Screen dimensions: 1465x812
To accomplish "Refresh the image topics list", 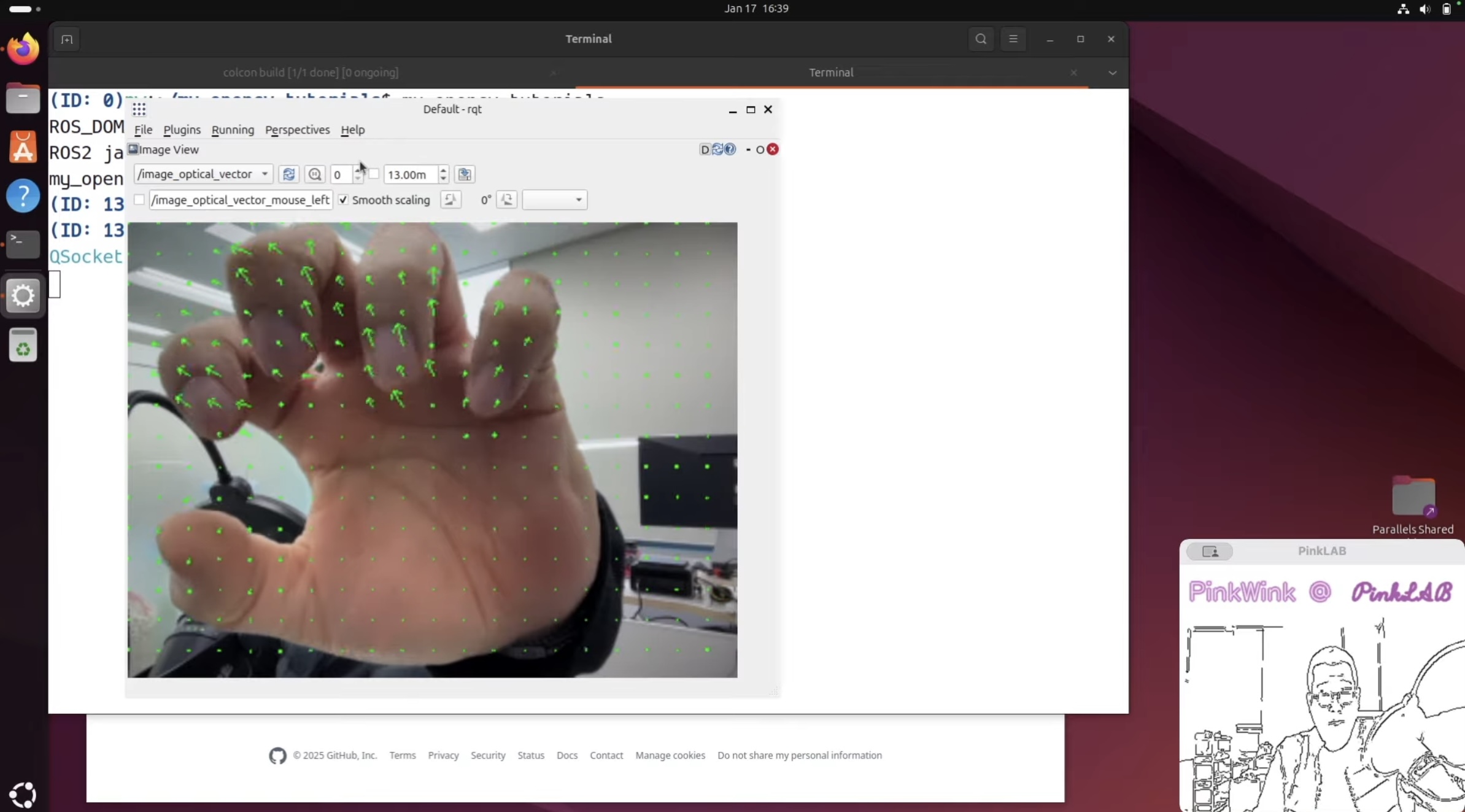I will (x=288, y=174).
